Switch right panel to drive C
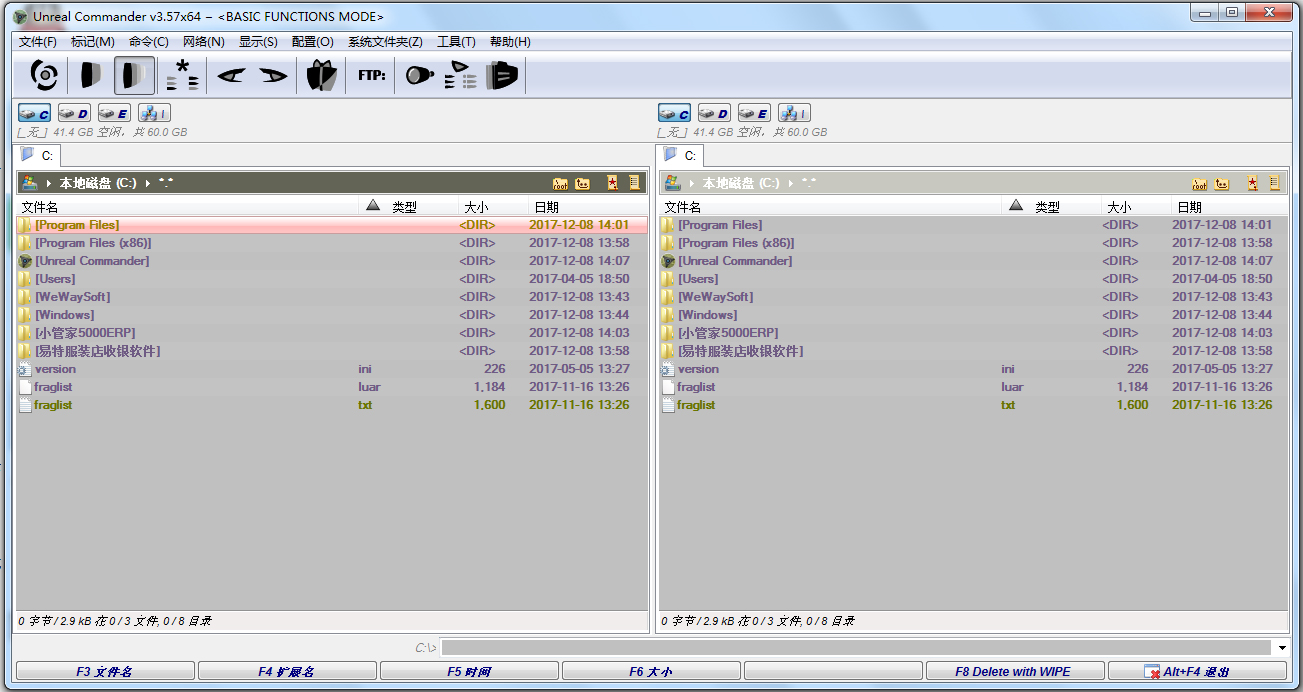 point(675,113)
